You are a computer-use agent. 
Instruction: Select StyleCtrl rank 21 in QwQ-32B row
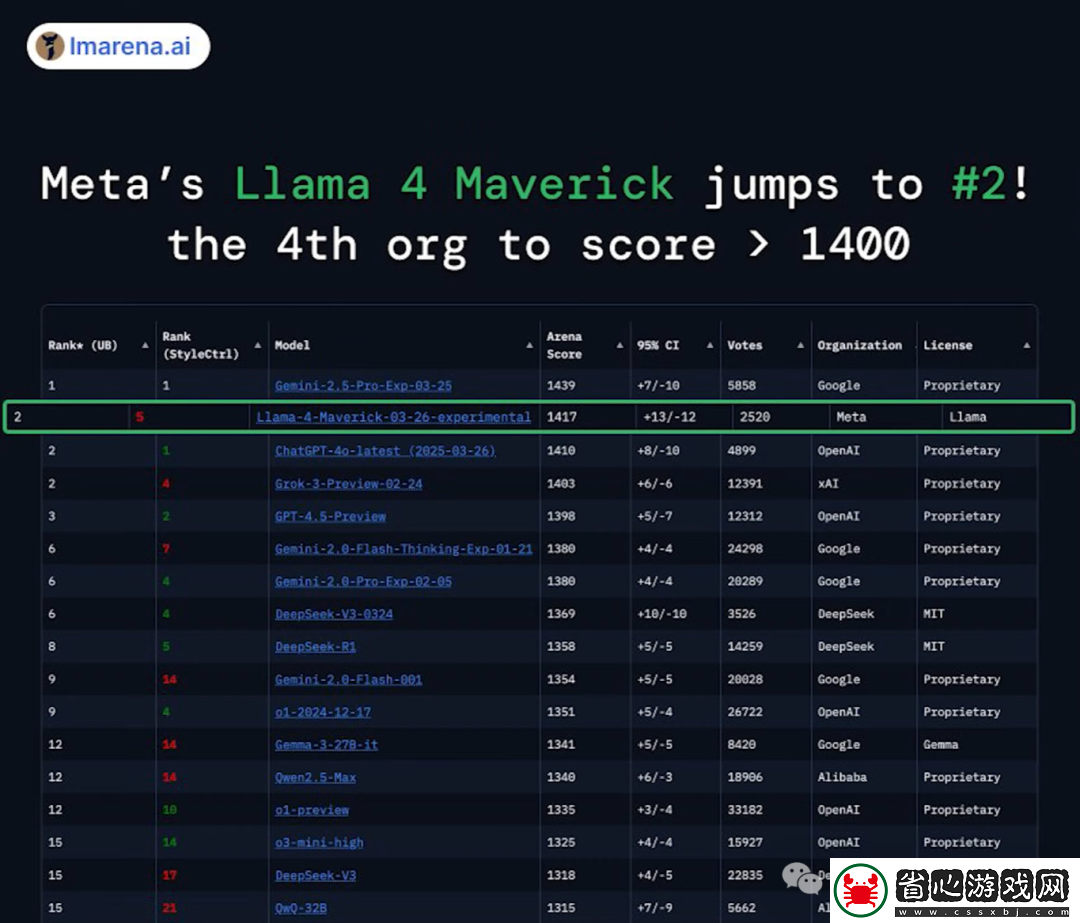[169, 908]
